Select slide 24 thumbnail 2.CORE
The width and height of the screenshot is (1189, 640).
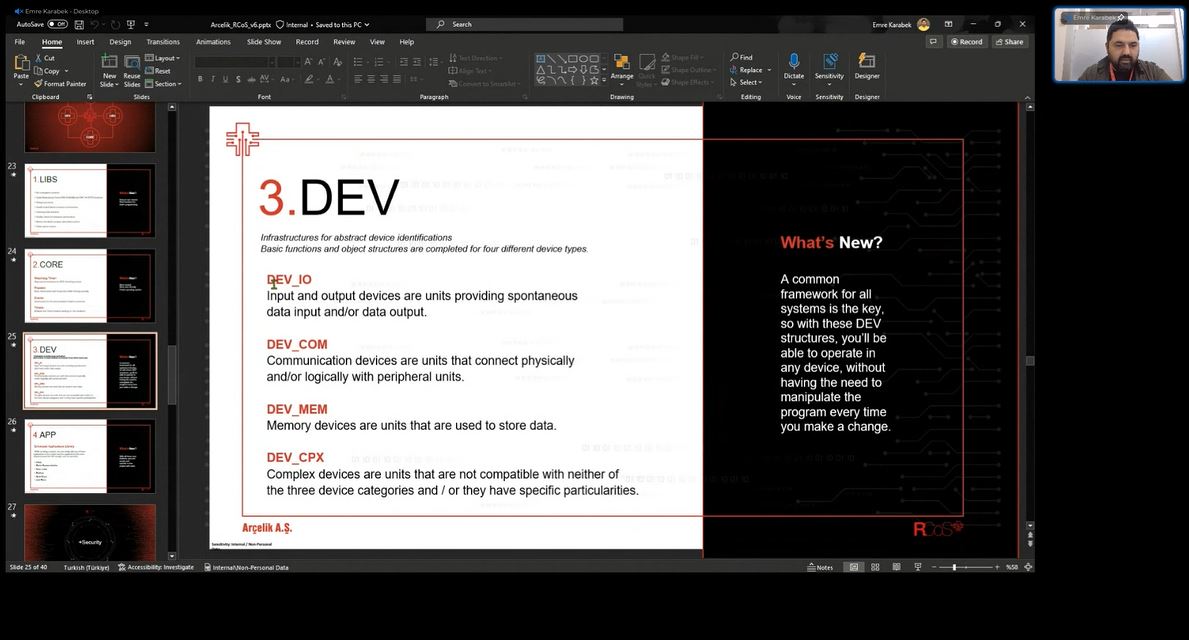90,286
